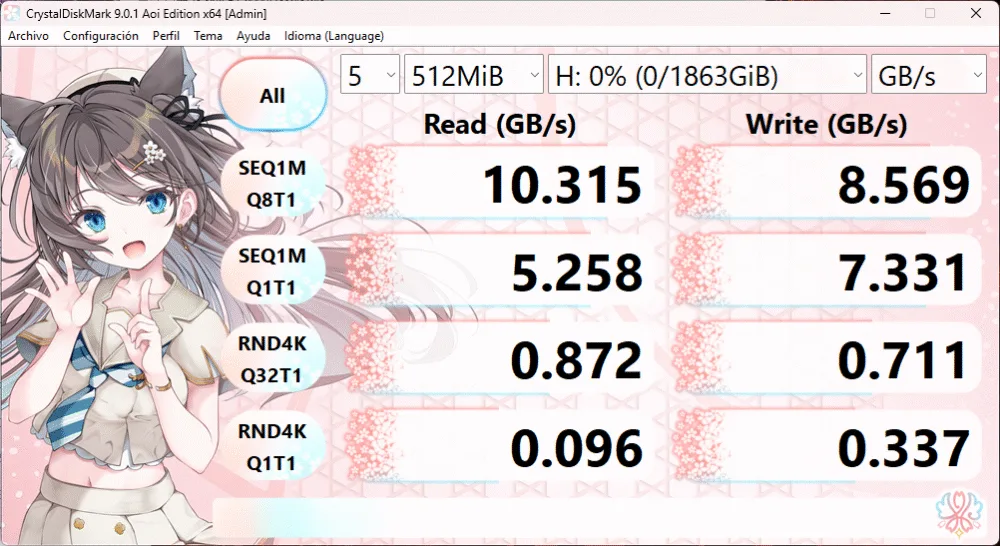Image resolution: width=1000 pixels, height=546 pixels.
Task: Minimize the CrystalDiskMark window
Action: pyautogui.click(x=885, y=13)
